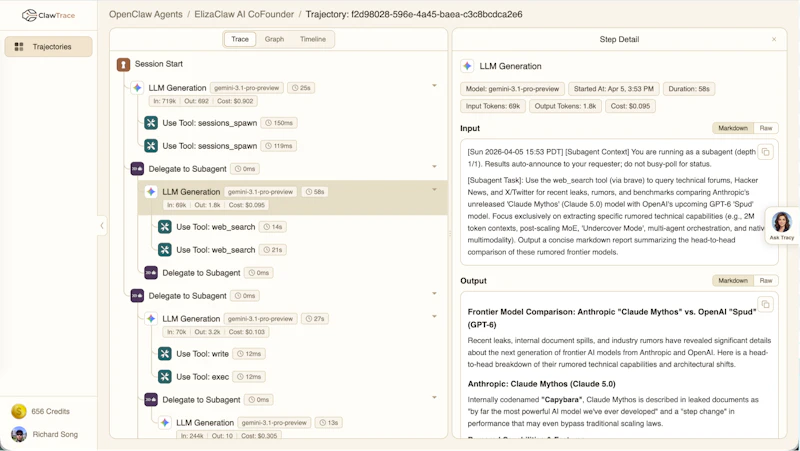Select the Use Tool: exec icon
Screen dimensions: 800x451
coord(164,377)
